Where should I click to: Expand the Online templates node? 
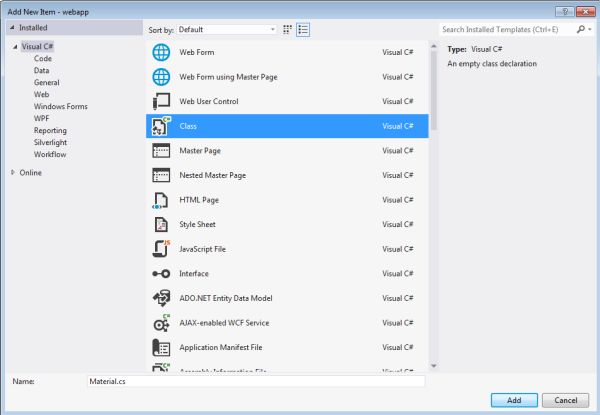pos(13,173)
